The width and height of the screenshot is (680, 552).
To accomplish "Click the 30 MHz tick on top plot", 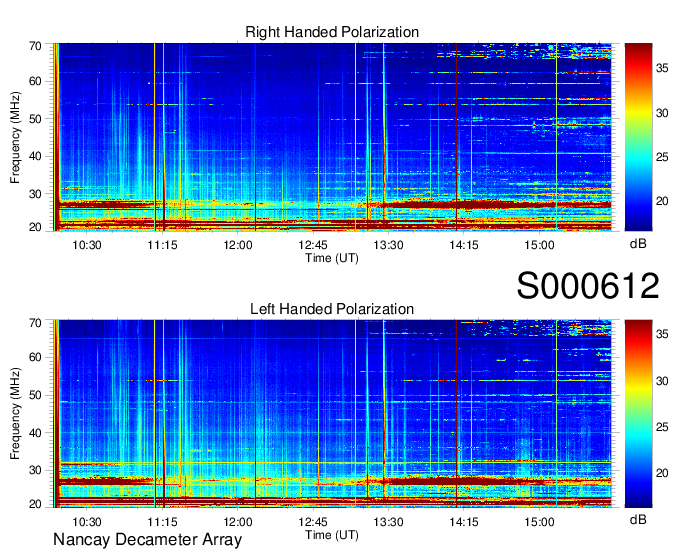I will pos(35,194).
